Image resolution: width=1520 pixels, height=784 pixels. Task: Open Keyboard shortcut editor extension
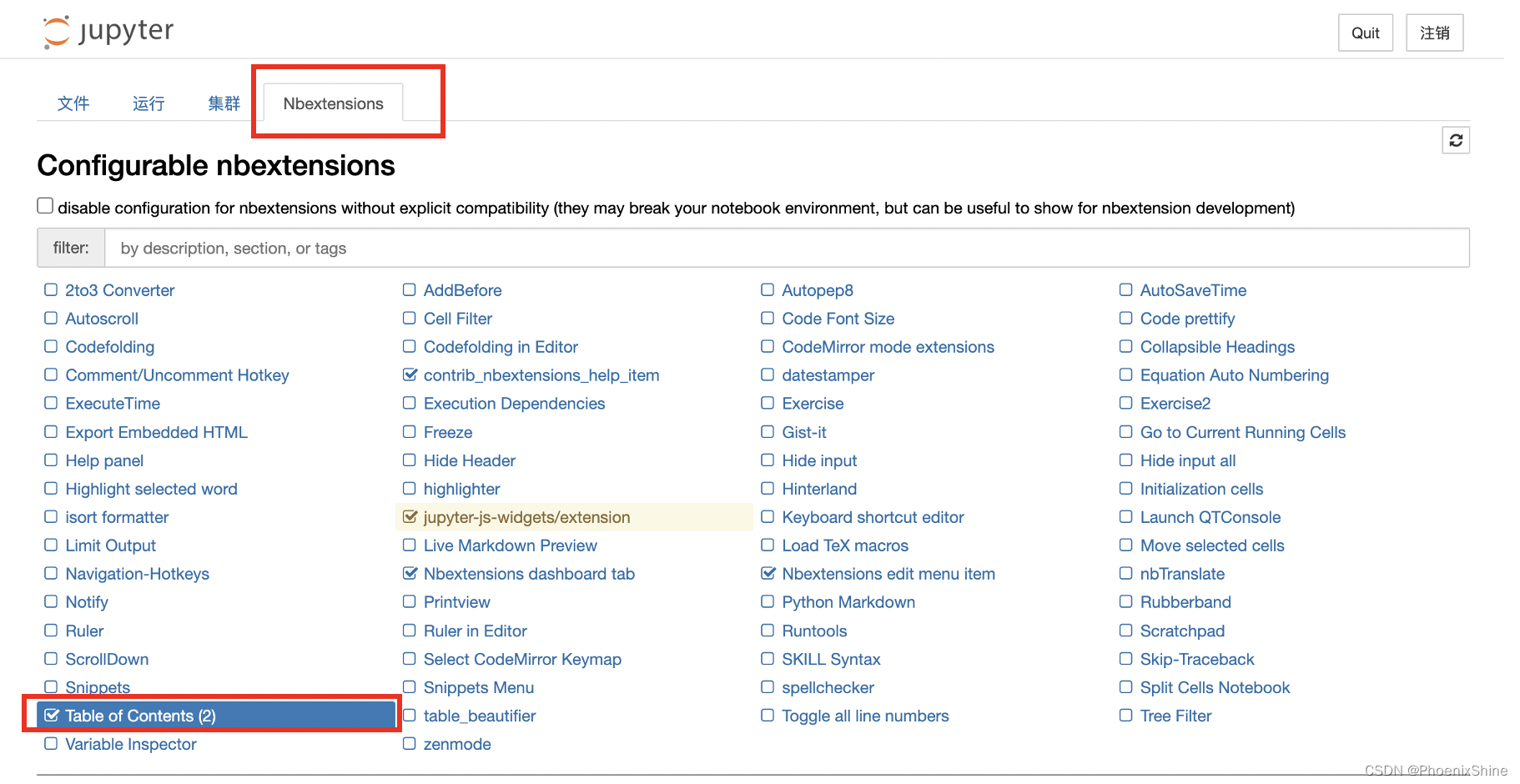click(x=873, y=517)
